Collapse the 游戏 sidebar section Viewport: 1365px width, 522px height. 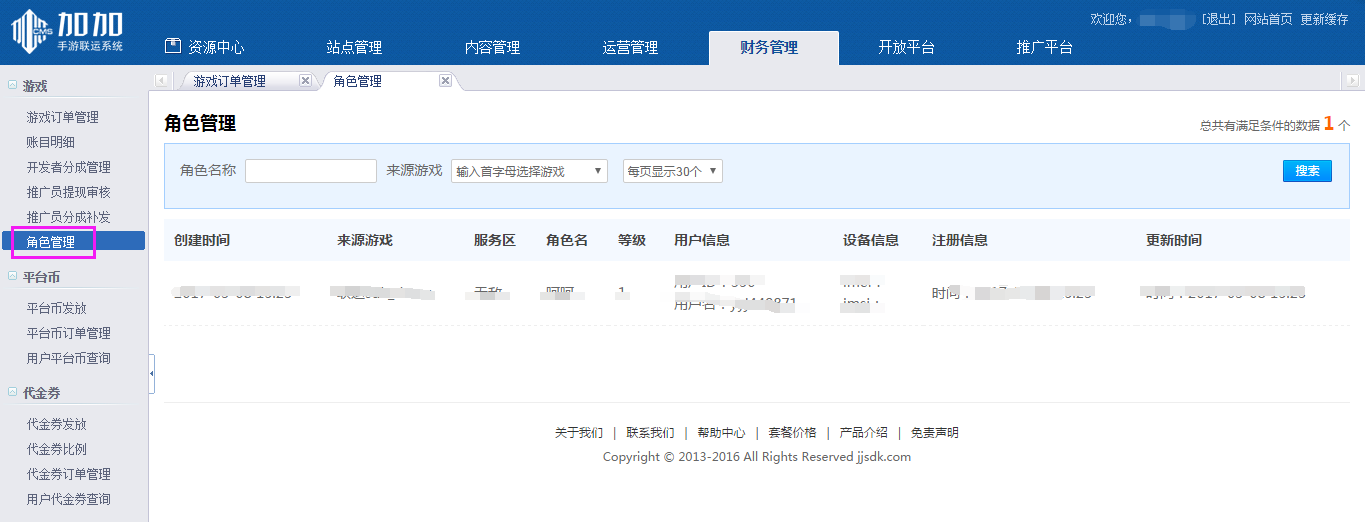click(x=12, y=86)
